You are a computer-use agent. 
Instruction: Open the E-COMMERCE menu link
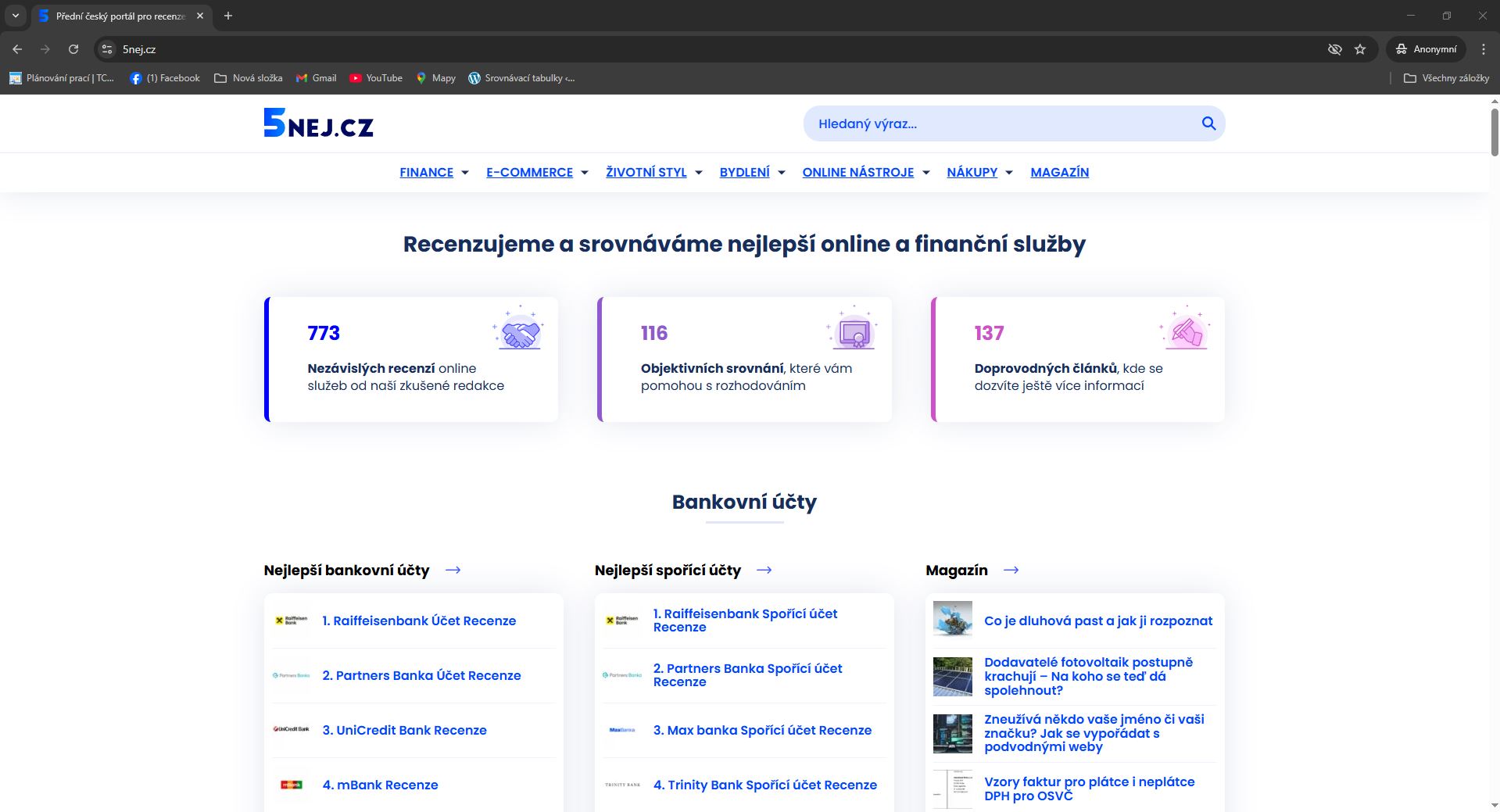coord(529,173)
